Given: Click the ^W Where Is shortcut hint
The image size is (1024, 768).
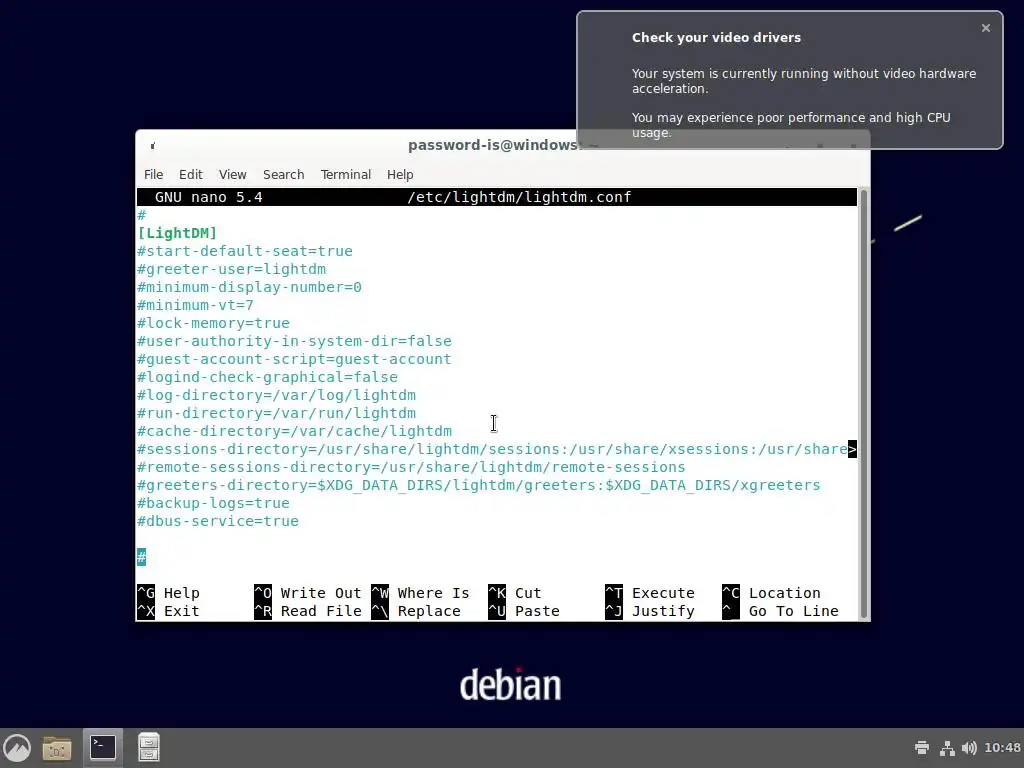Looking at the screenshot, I should [420, 593].
